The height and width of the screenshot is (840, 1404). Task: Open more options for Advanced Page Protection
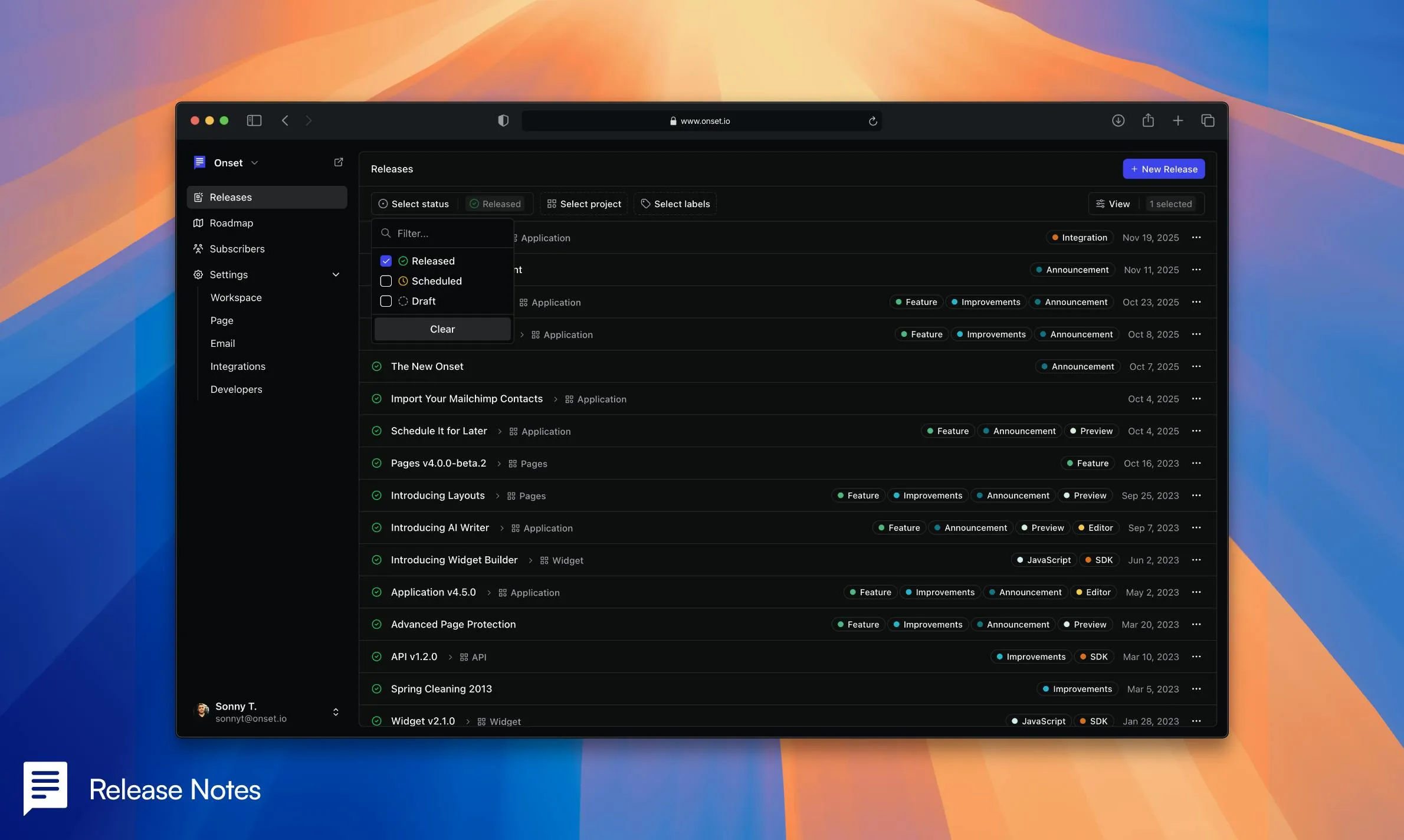coord(1196,624)
